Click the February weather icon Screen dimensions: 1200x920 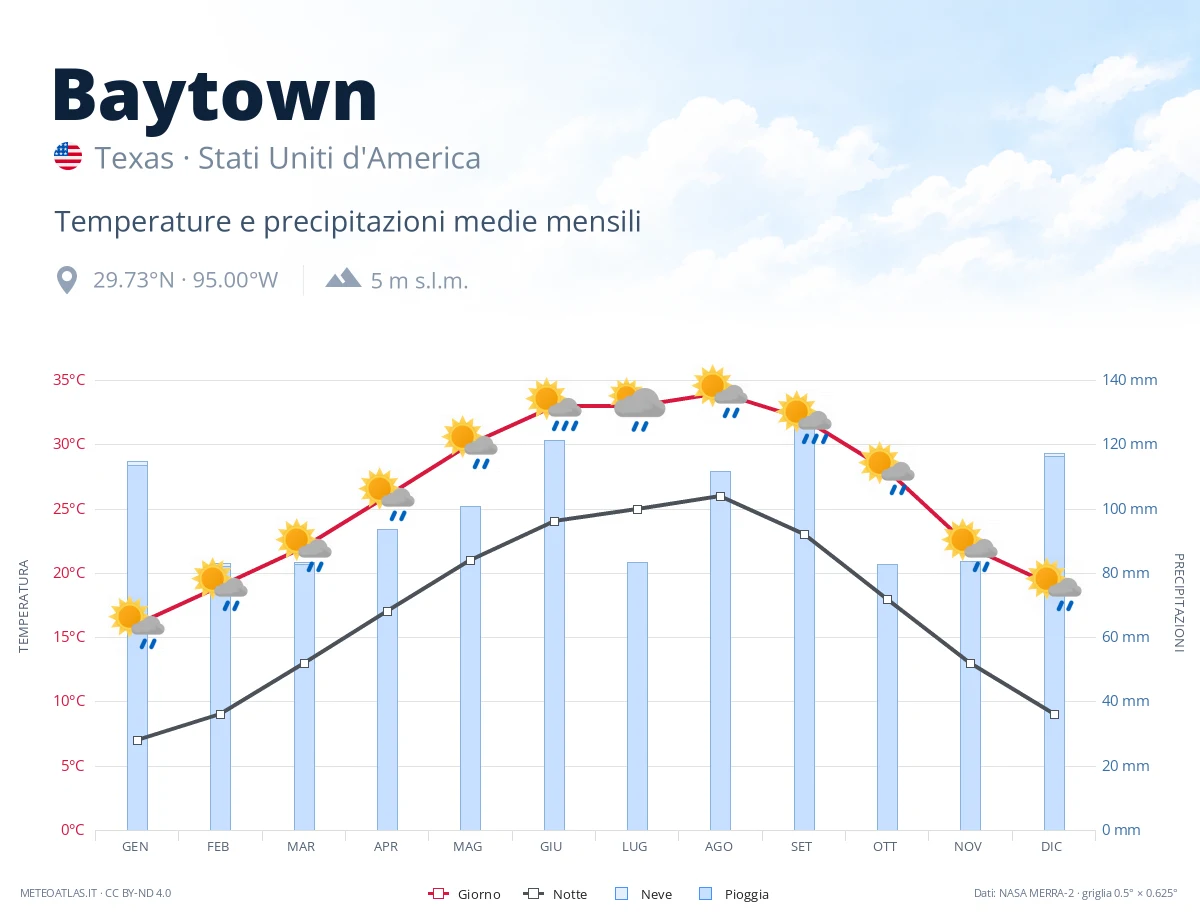point(220,584)
